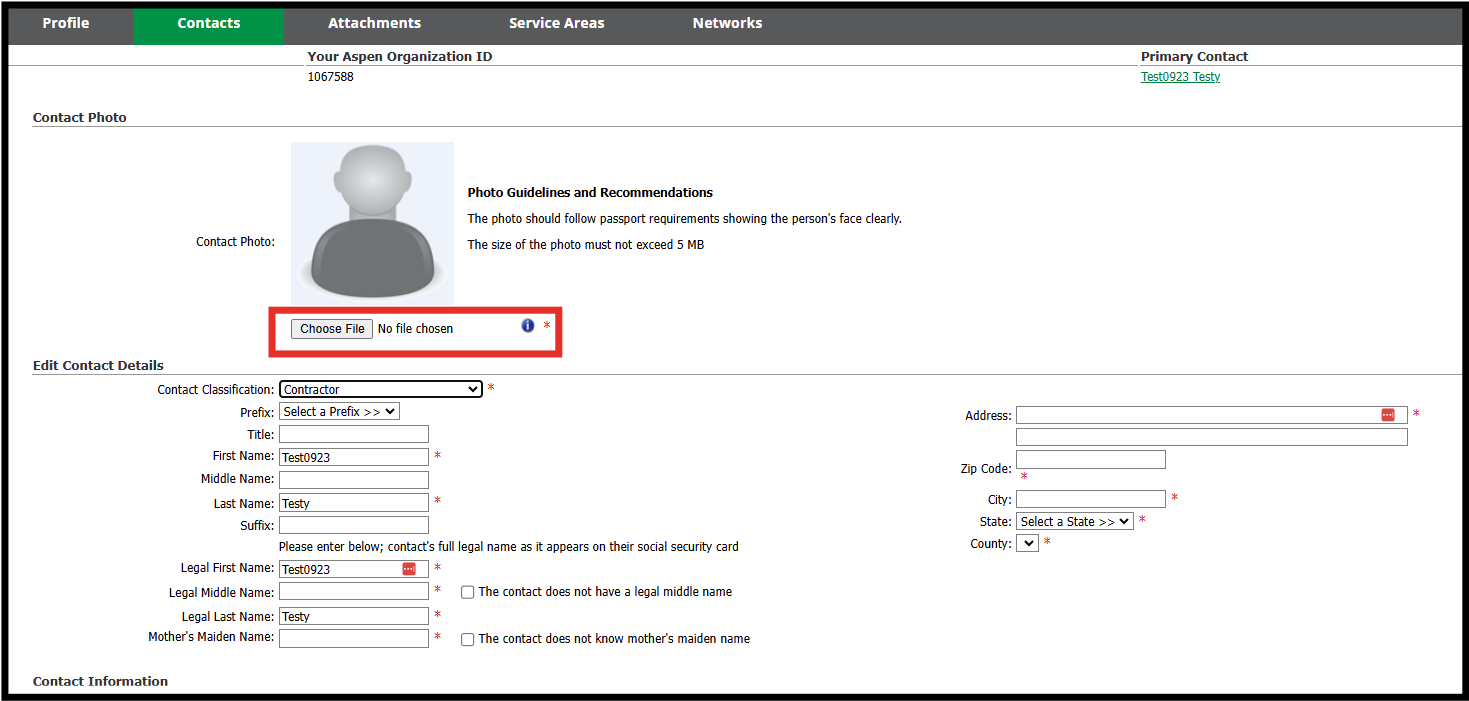Switch to the Profile tab
The width and height of the screenshot is (1469, 701).
point(66,23)
